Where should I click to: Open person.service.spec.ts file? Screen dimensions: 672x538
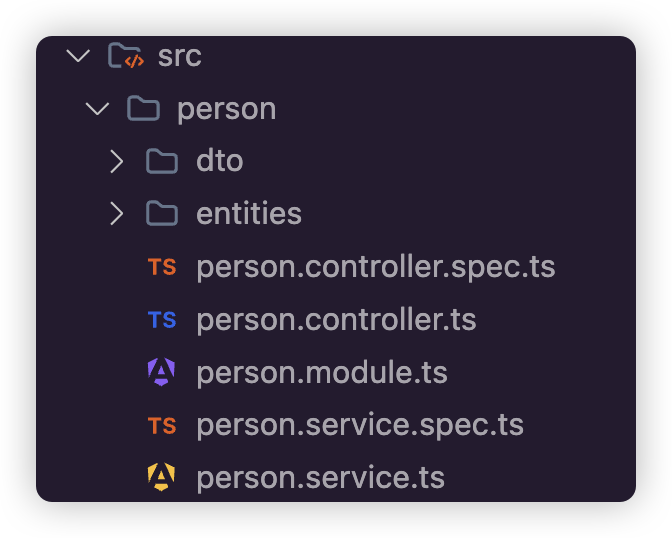[360, 426]
